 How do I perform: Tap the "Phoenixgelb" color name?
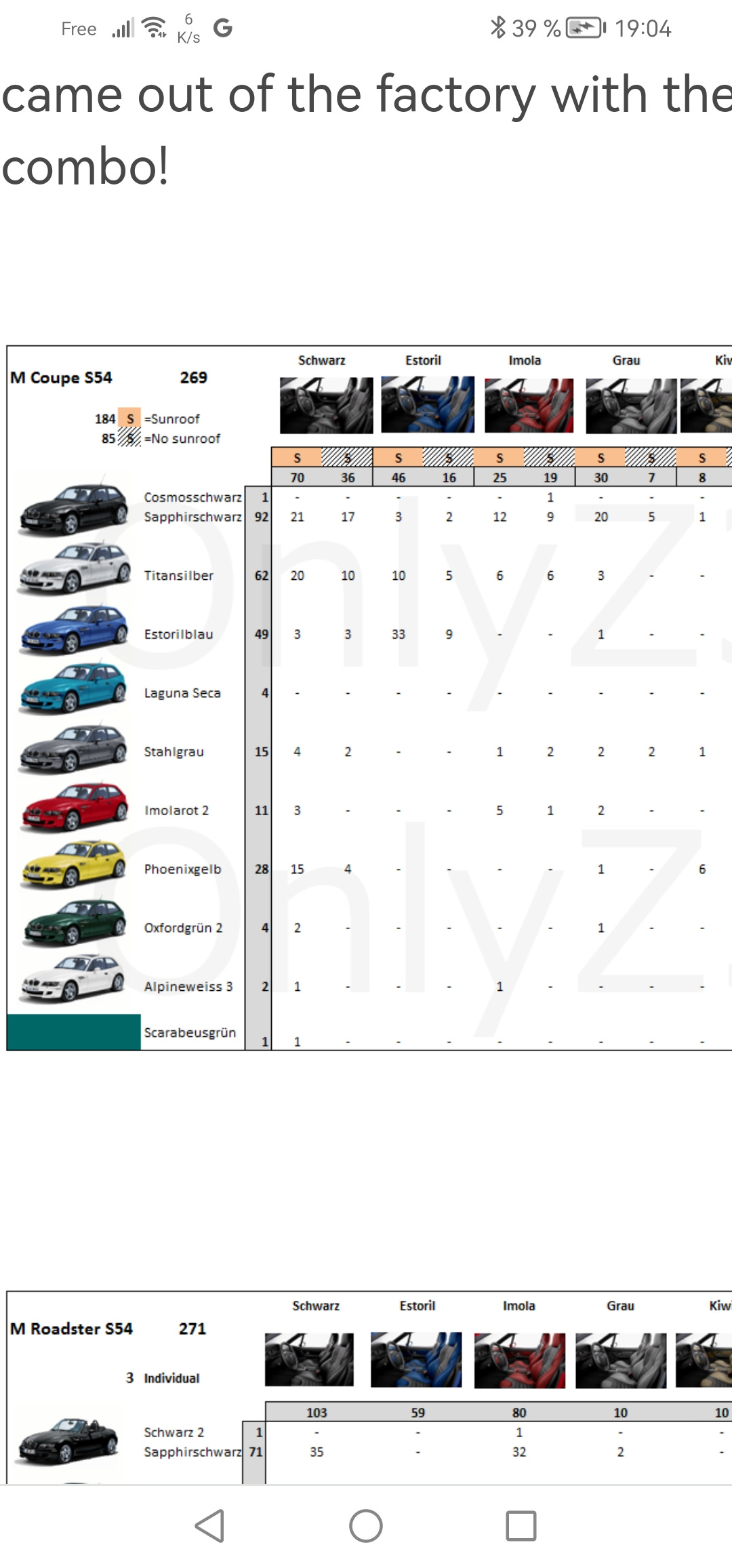[x=182, y=869]
